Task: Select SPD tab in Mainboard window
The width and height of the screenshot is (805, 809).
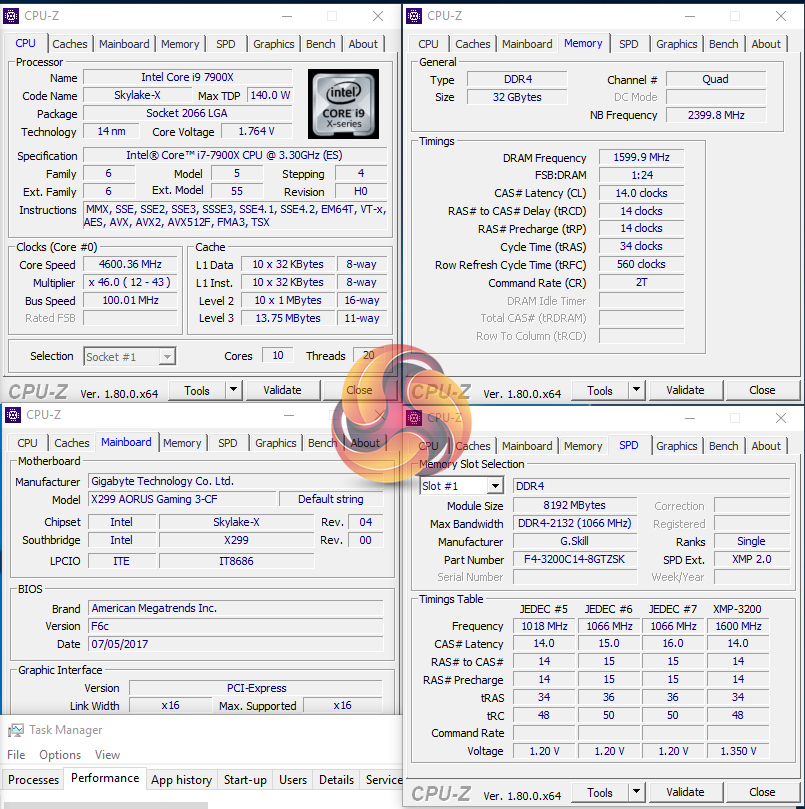Action: pyautogui.click(x=228, y=443)
